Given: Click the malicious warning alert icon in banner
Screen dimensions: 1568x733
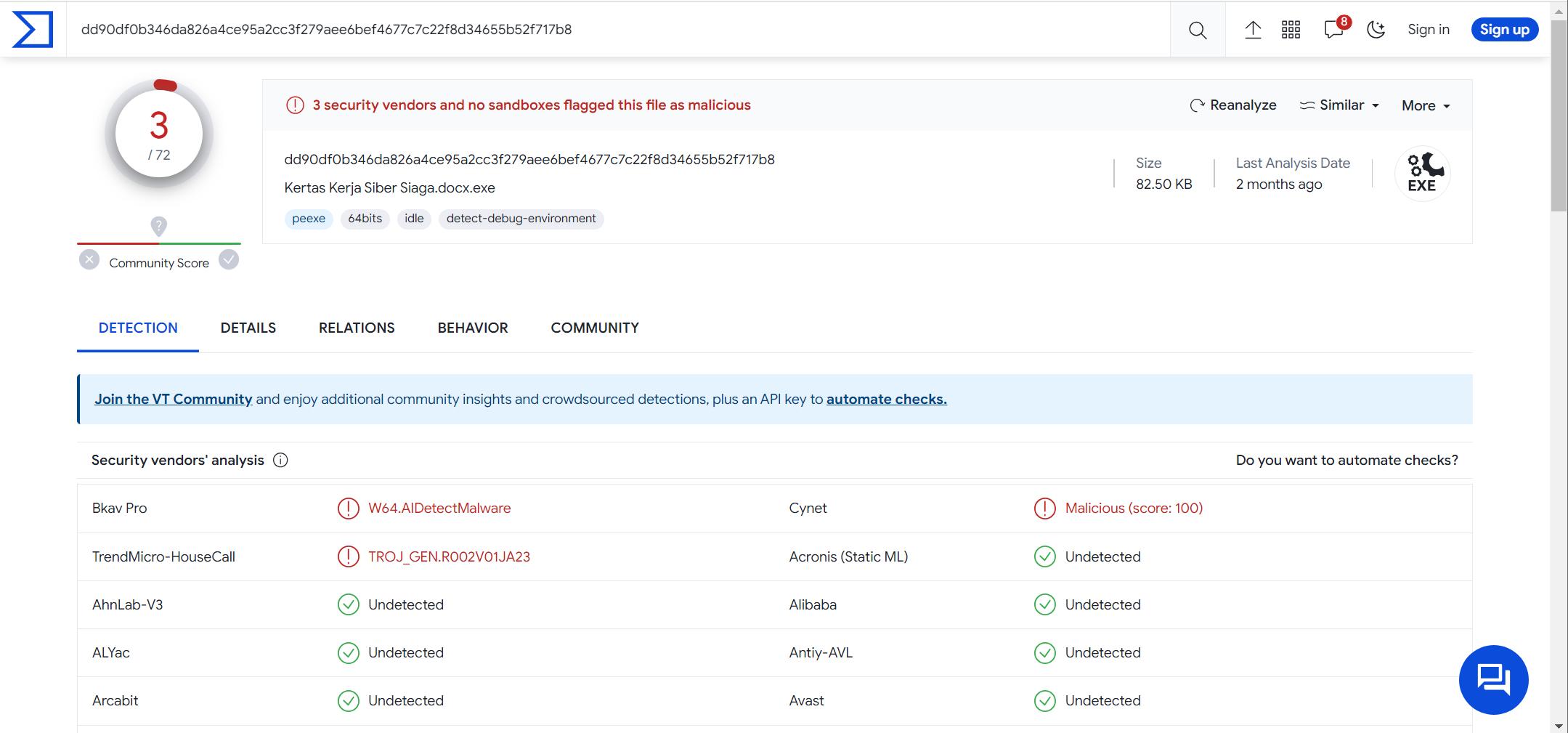Looking at the screenshot, I should tap(295, 105).
